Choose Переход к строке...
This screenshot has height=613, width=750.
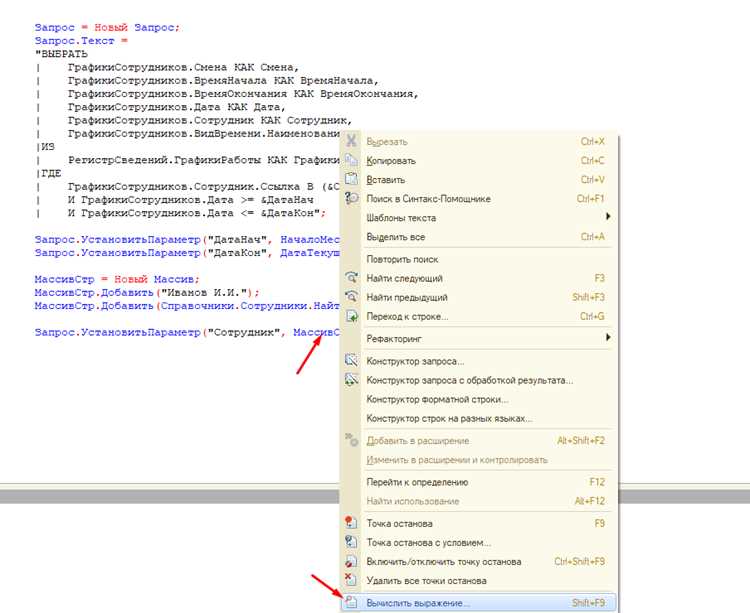tap(478, 317)
